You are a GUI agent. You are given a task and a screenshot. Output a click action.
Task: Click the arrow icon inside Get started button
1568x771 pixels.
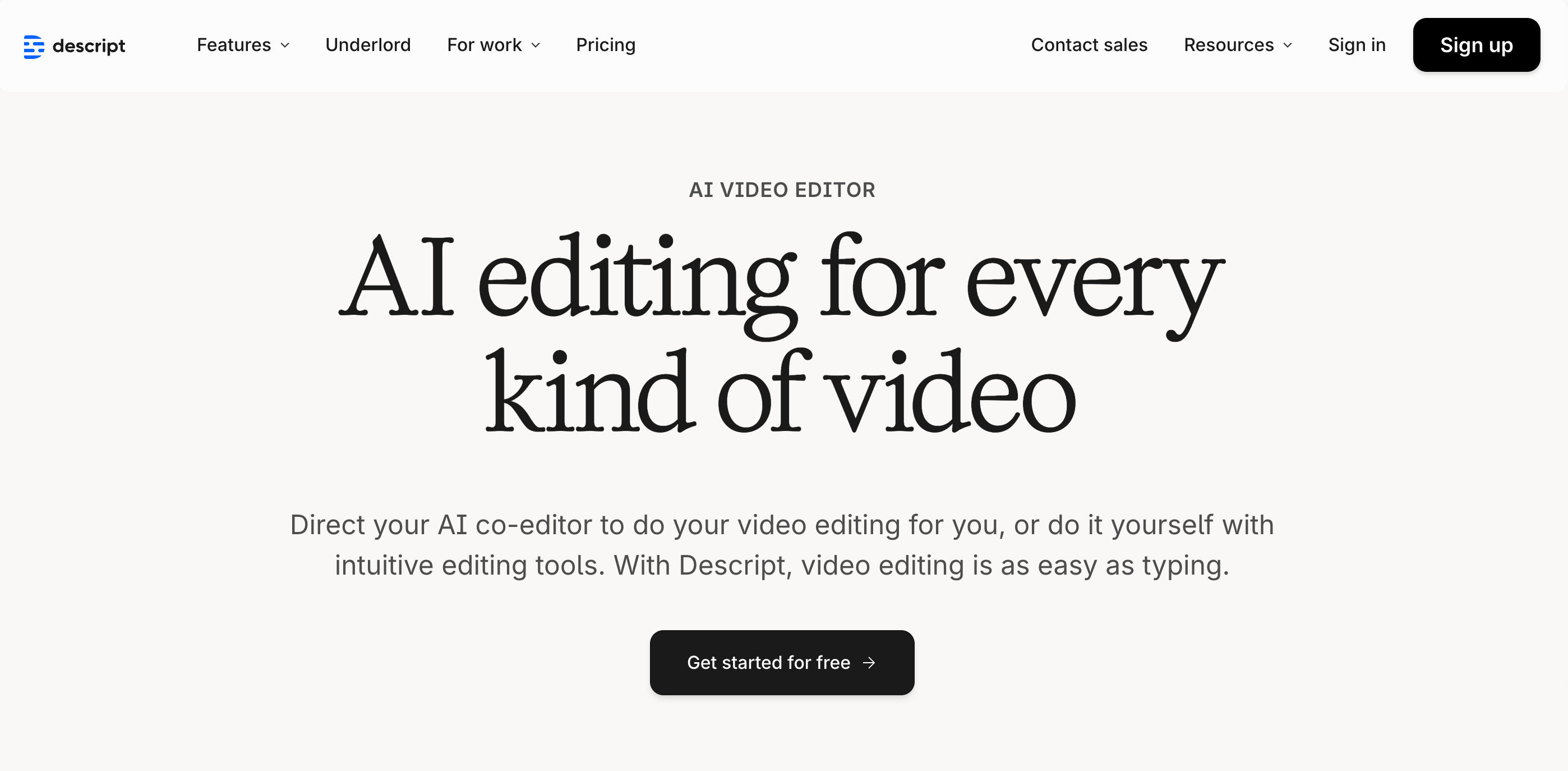point(869,663)
